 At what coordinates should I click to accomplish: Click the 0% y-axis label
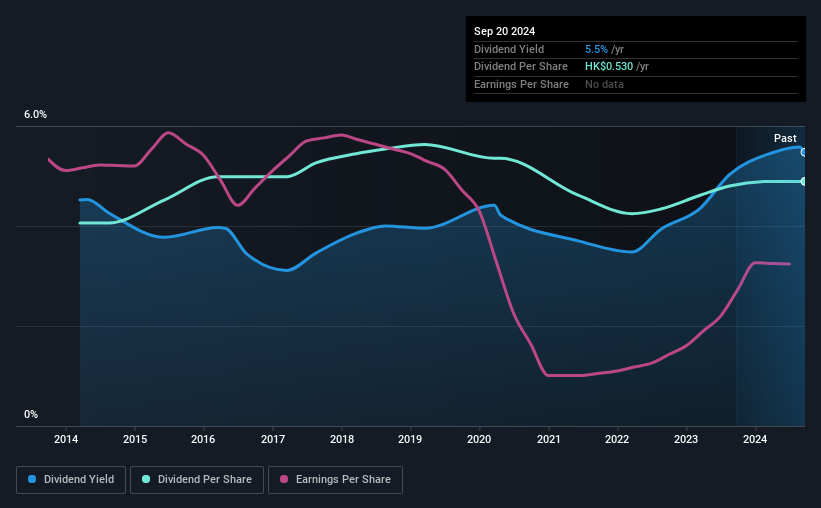pyautogui.click(x=31, y=414)
